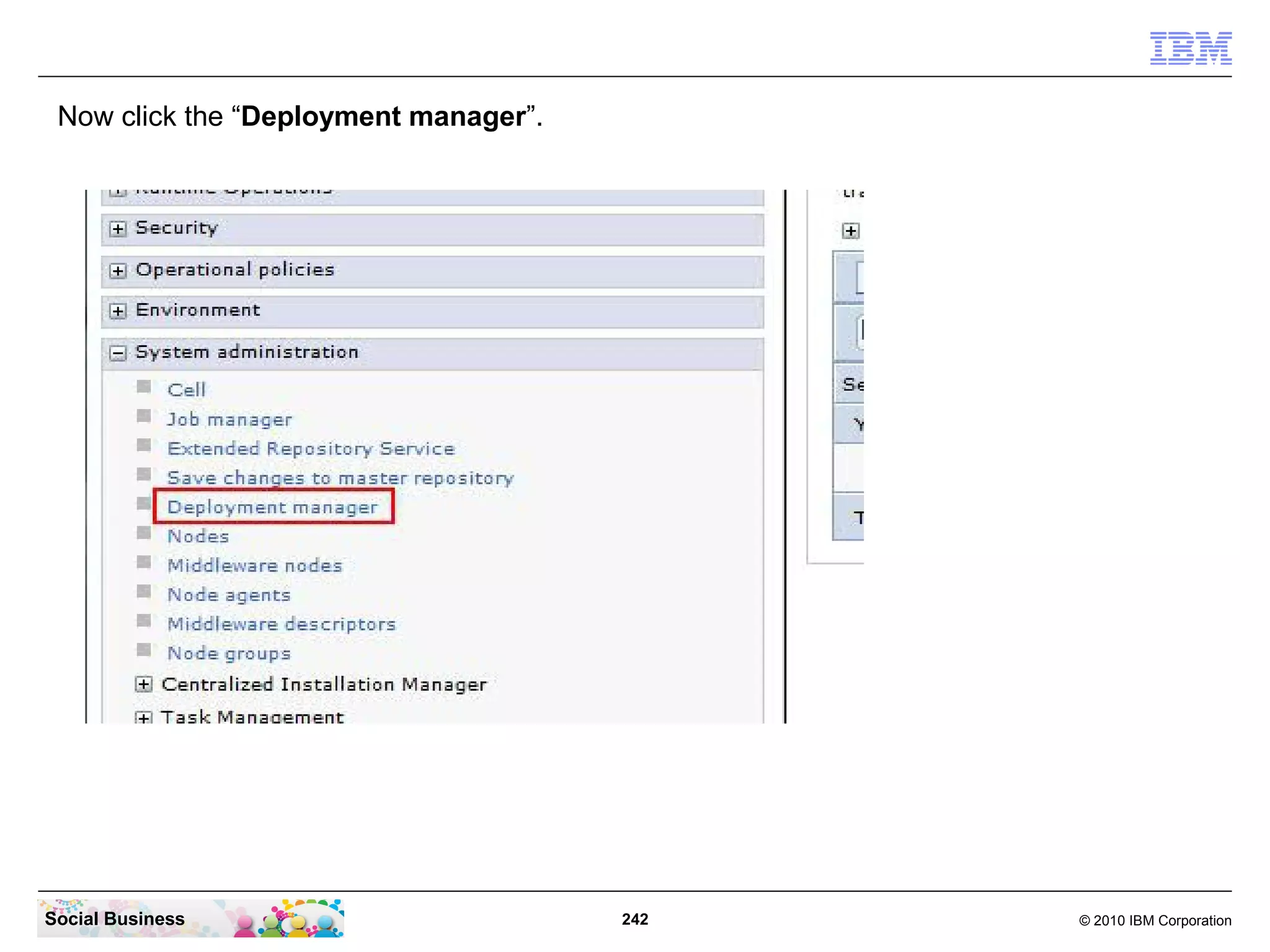Open the Cell link

pyautogui.click(x=186, y=390)
